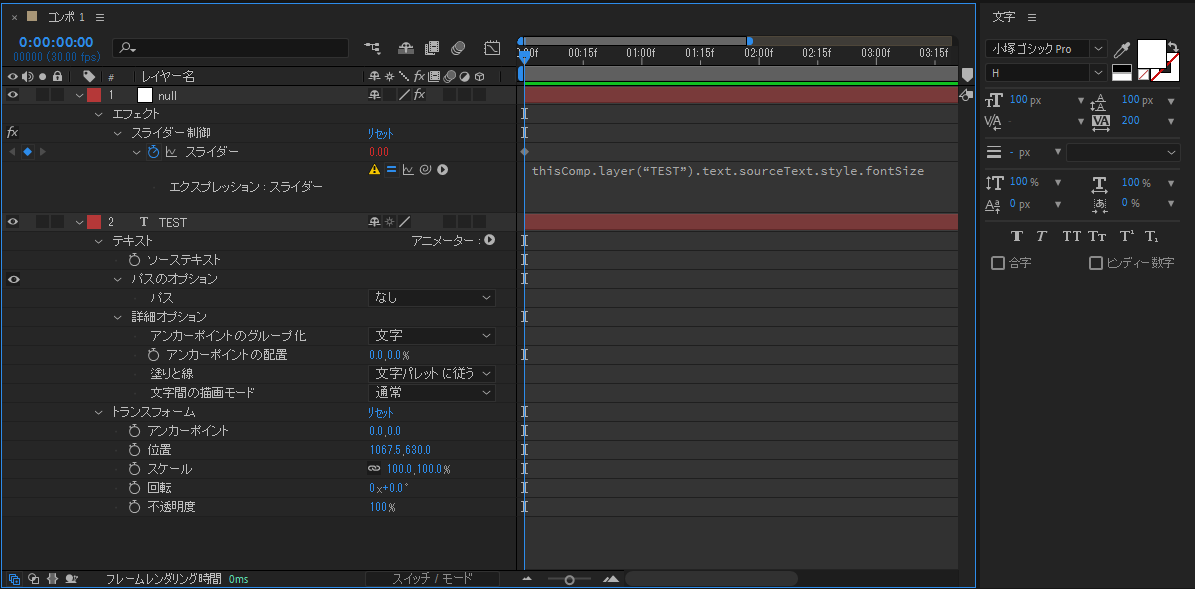Apply faux bold text style
The image size is (1195, 589).
pyautogui.click(x=1016, y=236)
